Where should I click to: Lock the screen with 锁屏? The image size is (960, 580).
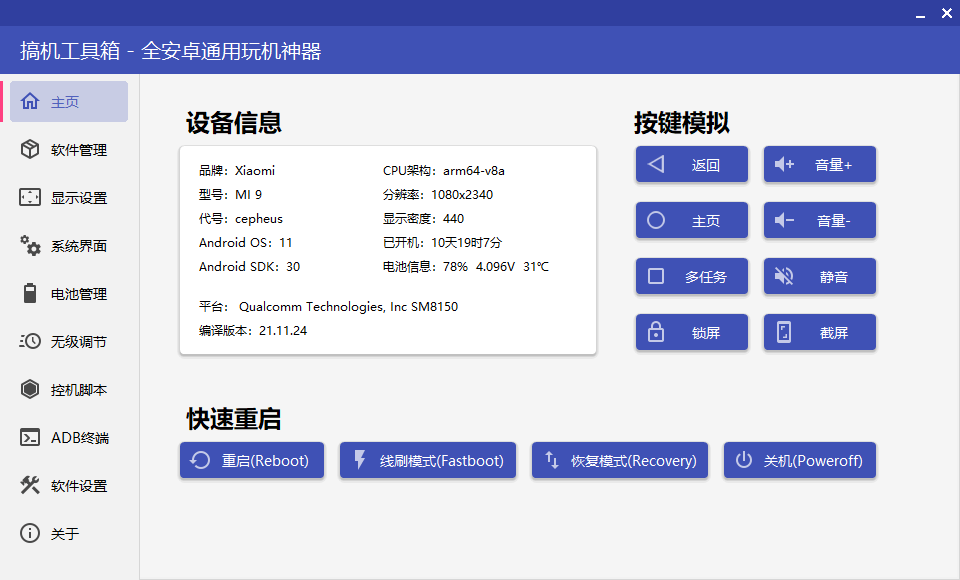pos(691,332)
